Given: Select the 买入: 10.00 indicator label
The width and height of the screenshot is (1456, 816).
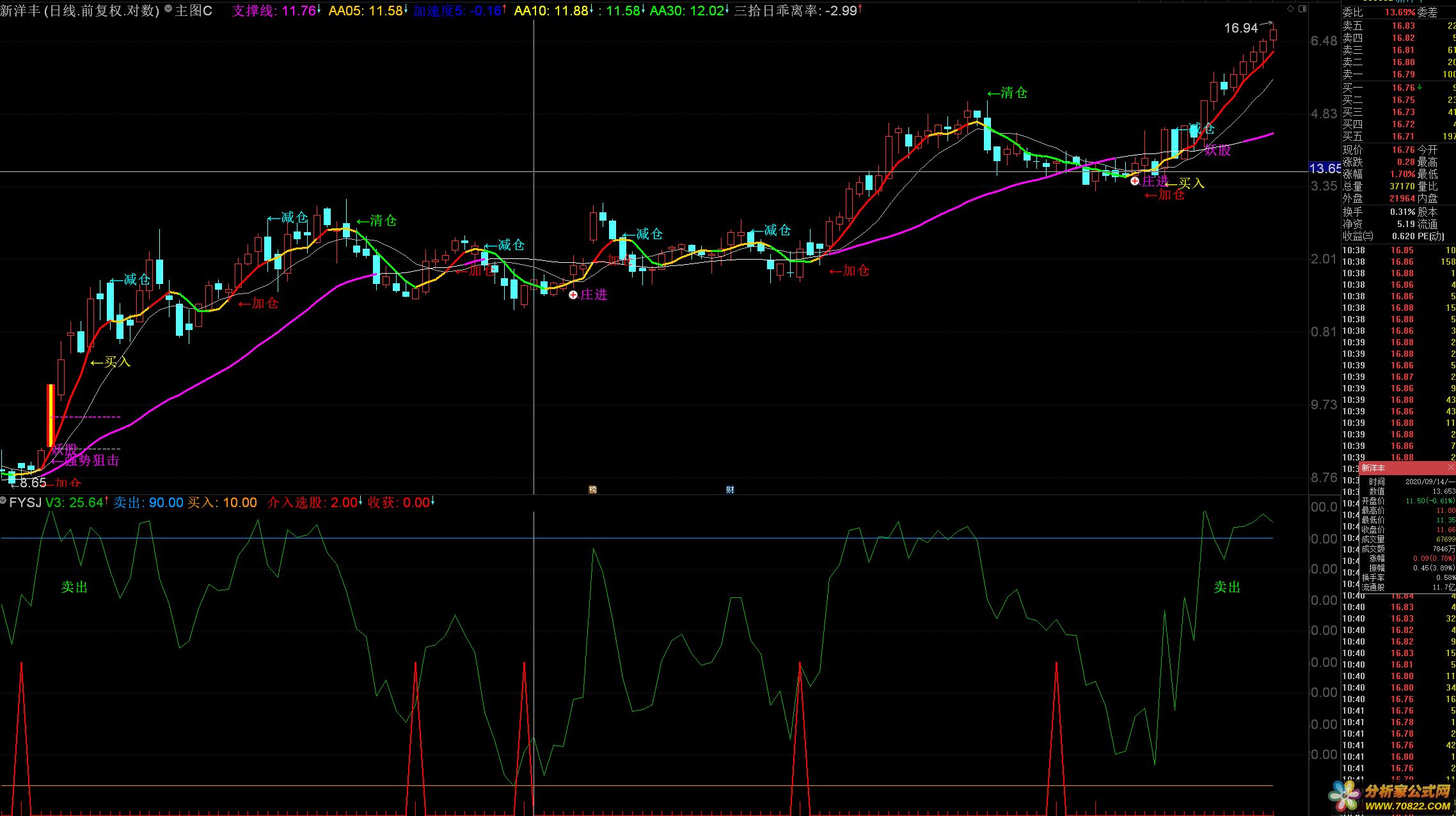Looking at the screenshot, I should pyautogui.click(x=222, y=503).
